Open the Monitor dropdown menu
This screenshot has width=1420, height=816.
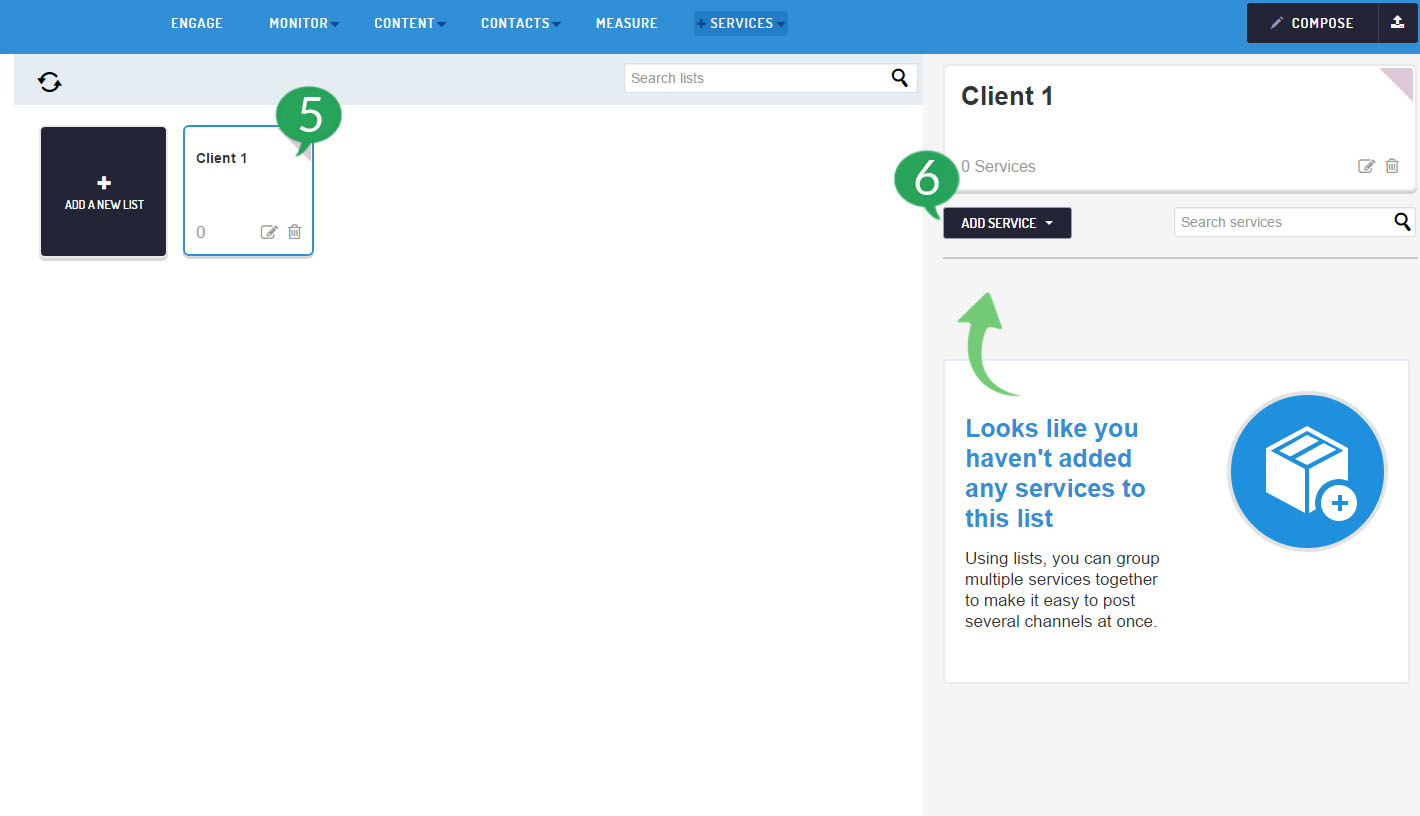[x=304, y=23]
